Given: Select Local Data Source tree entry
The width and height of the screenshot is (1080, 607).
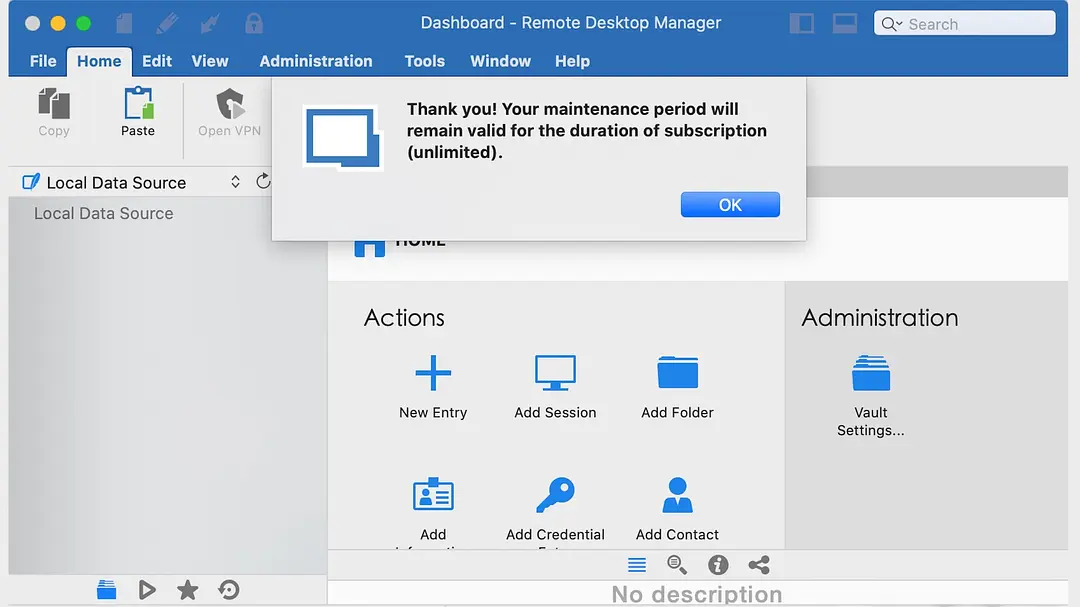Looking at the screenshot, I should point(104,214).
